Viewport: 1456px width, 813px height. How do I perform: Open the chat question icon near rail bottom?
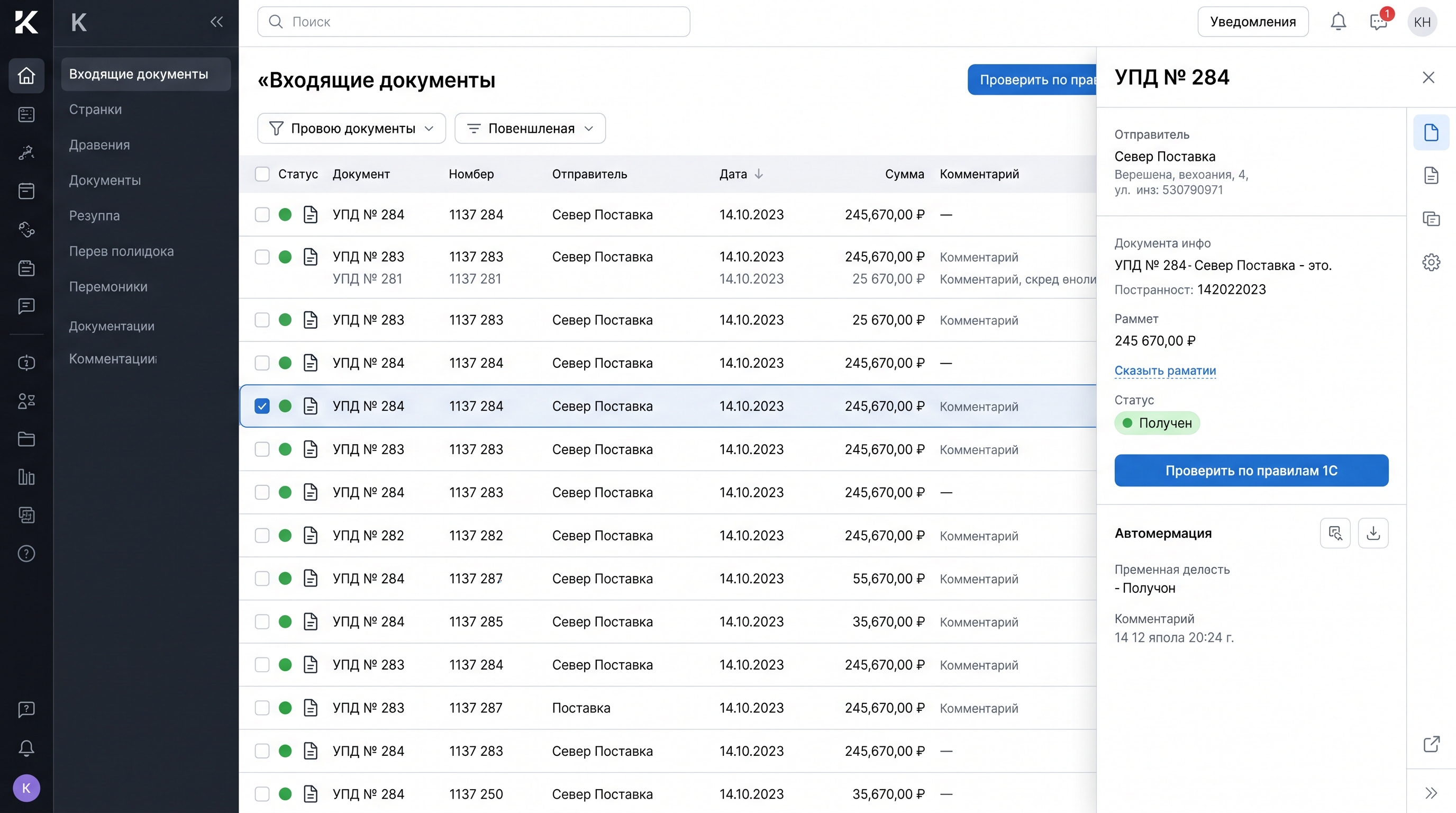click(x=26, y=710)
